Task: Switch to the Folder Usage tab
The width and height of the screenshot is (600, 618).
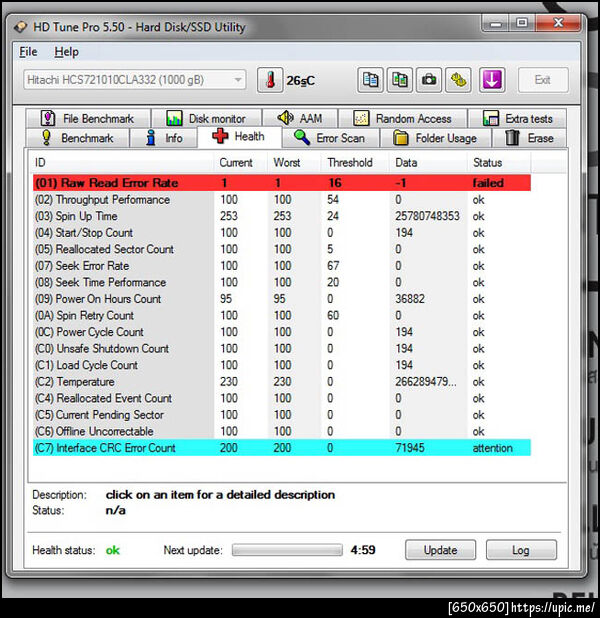Action: 436,138
